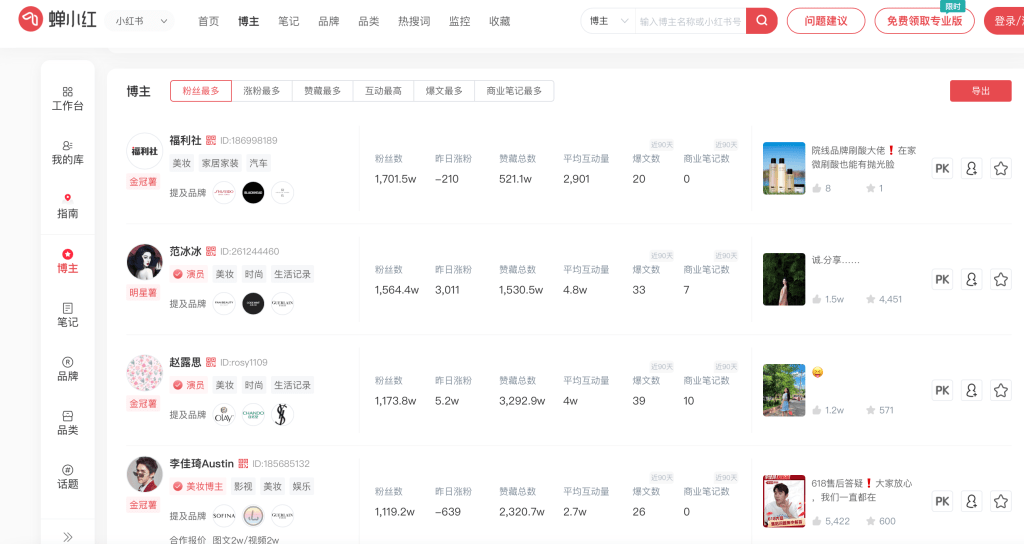Select 热搜词 in the top navigation

tap(414, 21)
